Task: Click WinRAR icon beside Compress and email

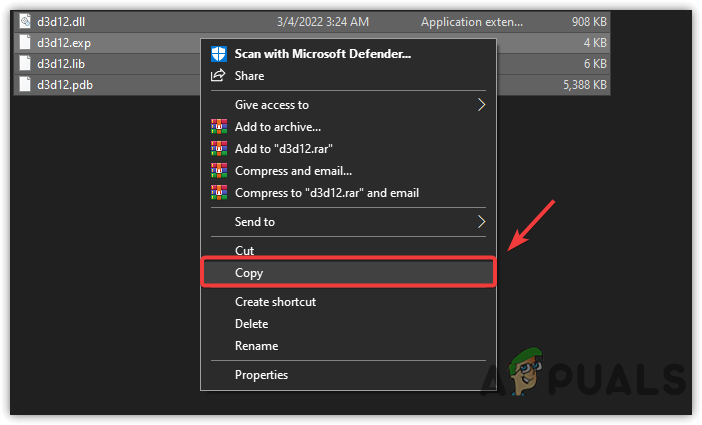Action: [219, 171]
